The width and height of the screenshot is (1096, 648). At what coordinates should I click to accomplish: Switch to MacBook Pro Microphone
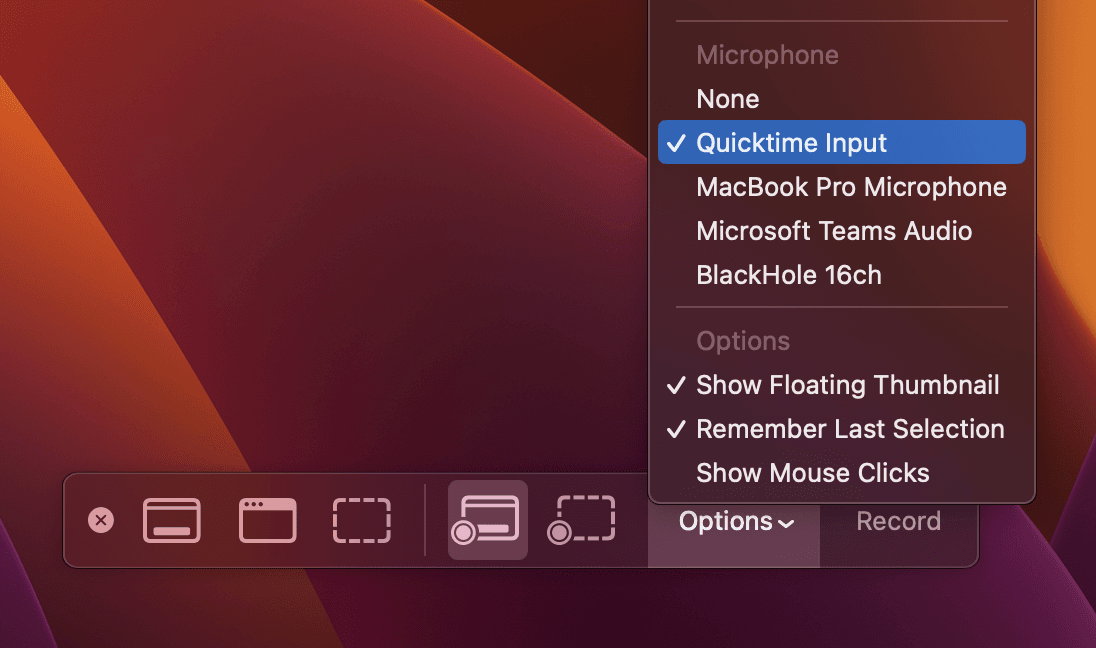[851, 187]
